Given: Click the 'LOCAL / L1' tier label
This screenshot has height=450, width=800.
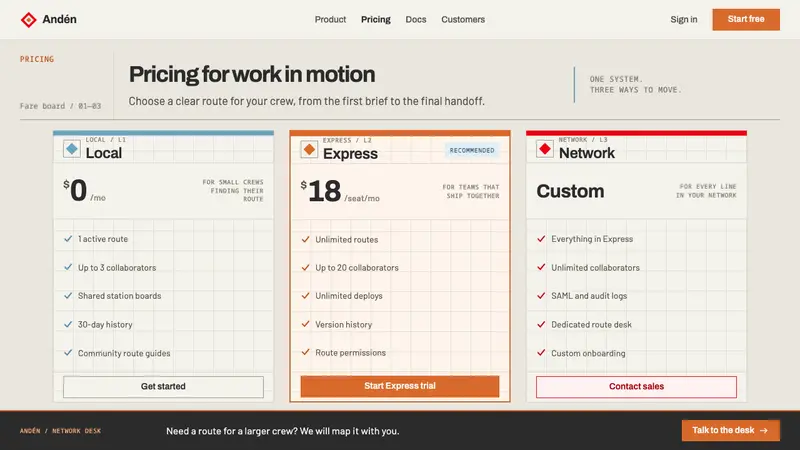Looking at the screenshot, I should [x=106, y=140].
